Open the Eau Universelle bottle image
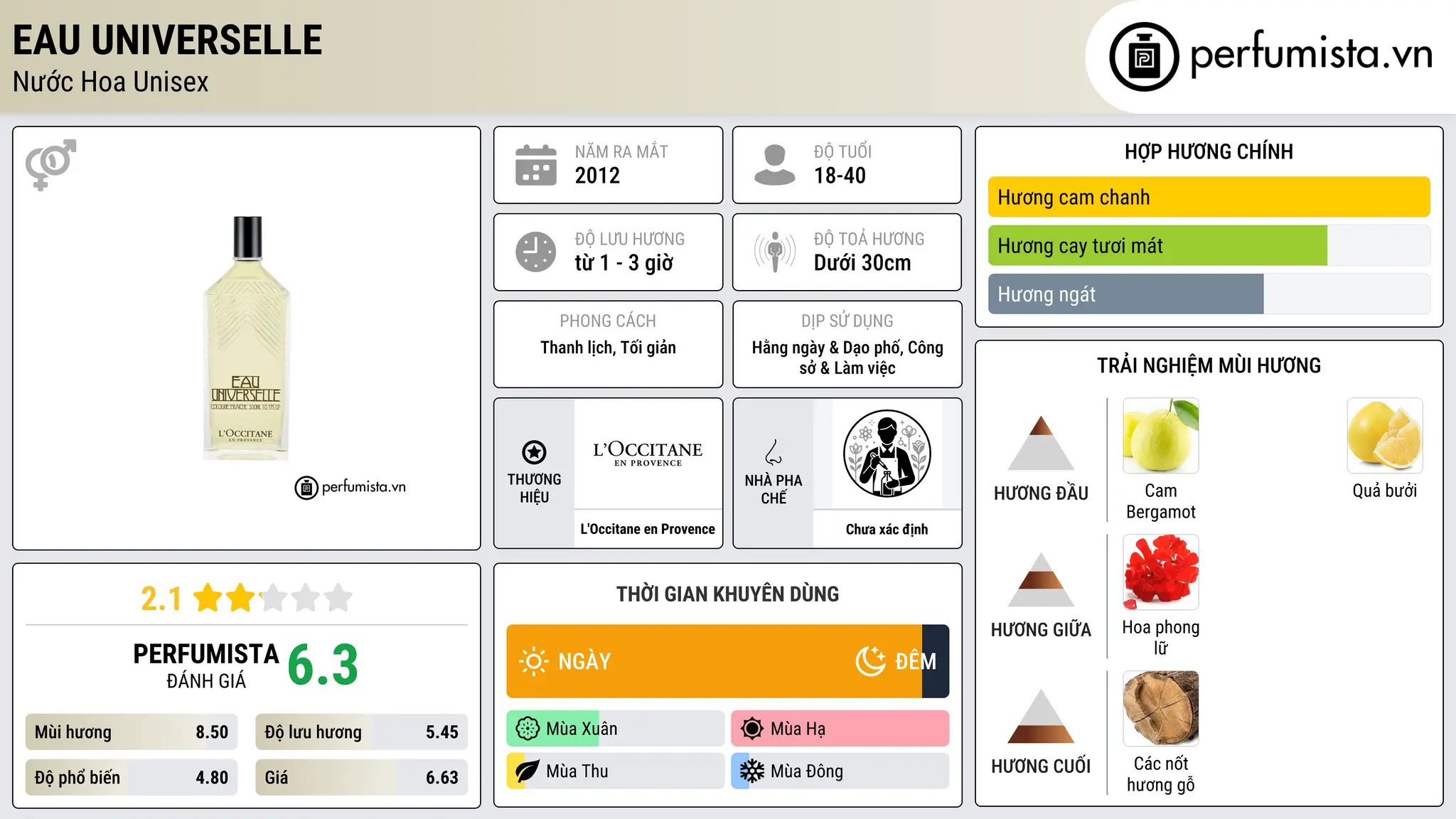The image size is (1456, 819). pos(247,338)
